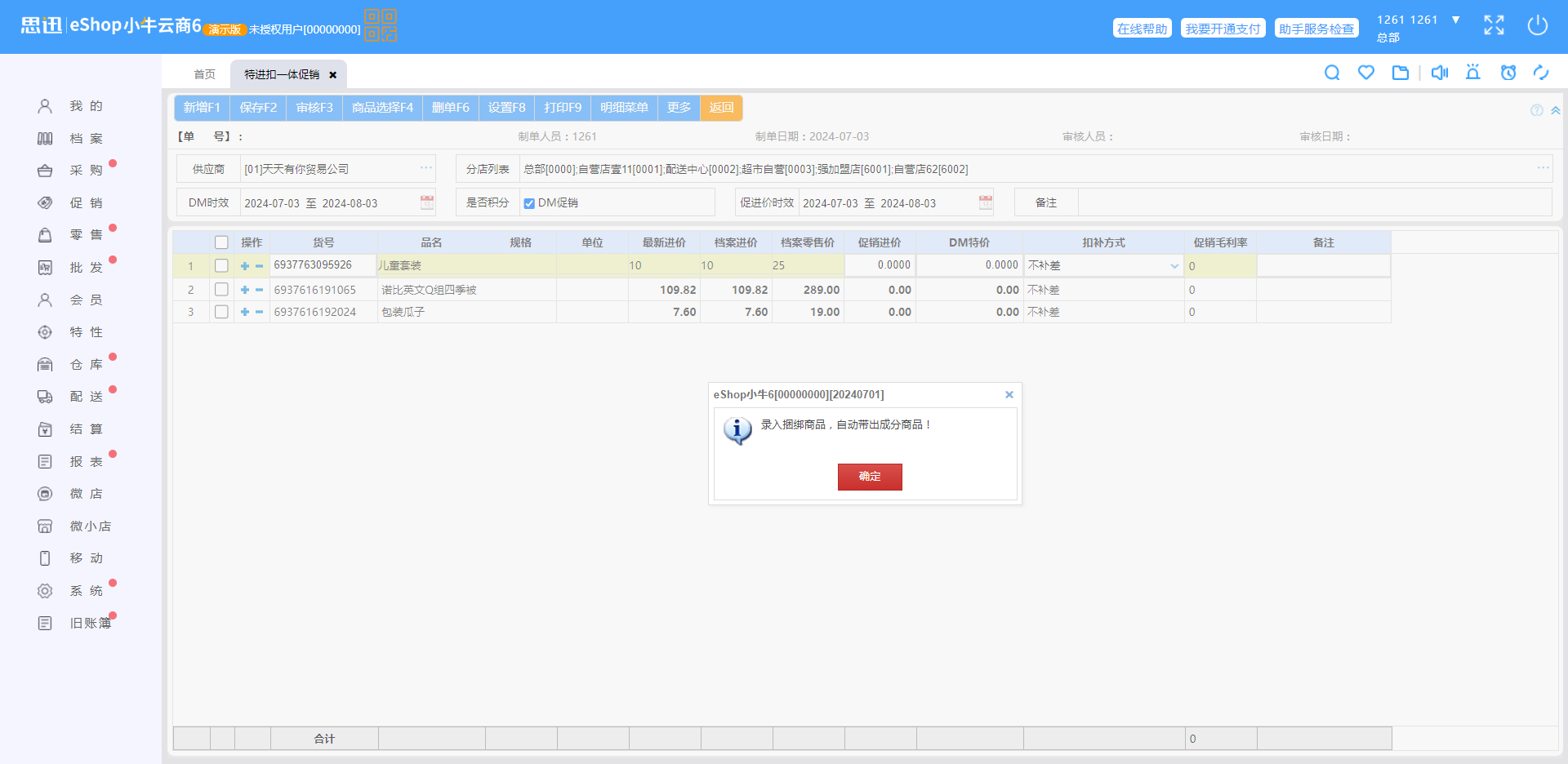
Task: Close the 特进扣一体促销 tab
Action: click(x=332, y=75)
